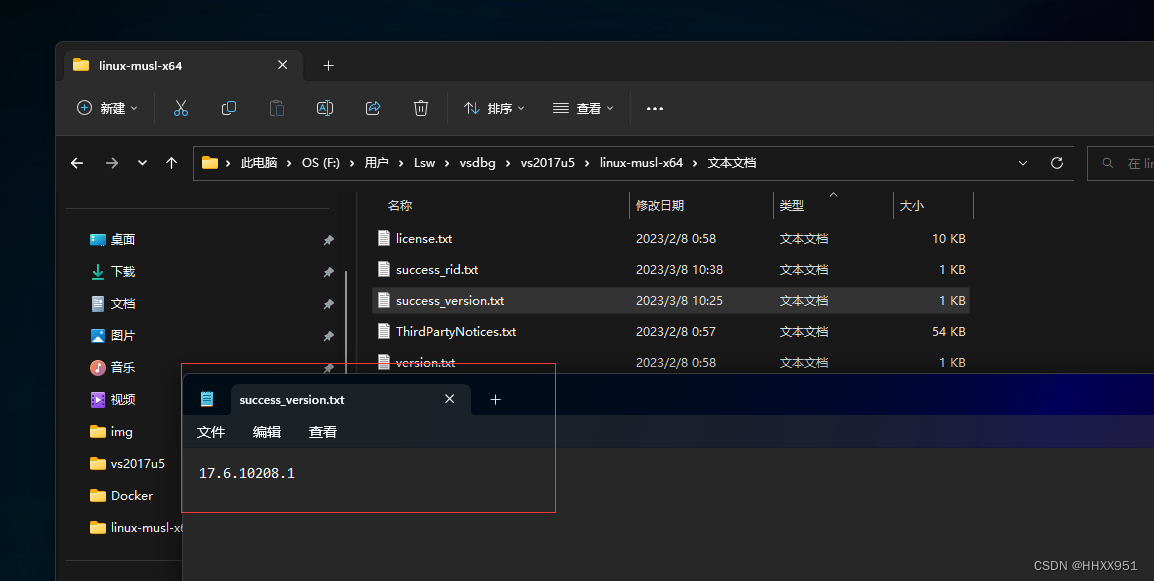Unpin 下载 from the sidebar

(x=328, y=271)
